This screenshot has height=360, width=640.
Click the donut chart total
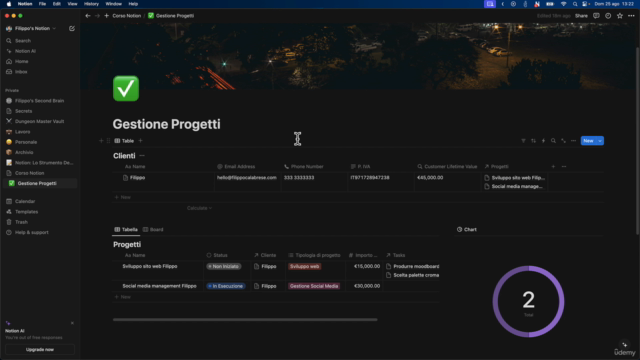pos(529,302)
